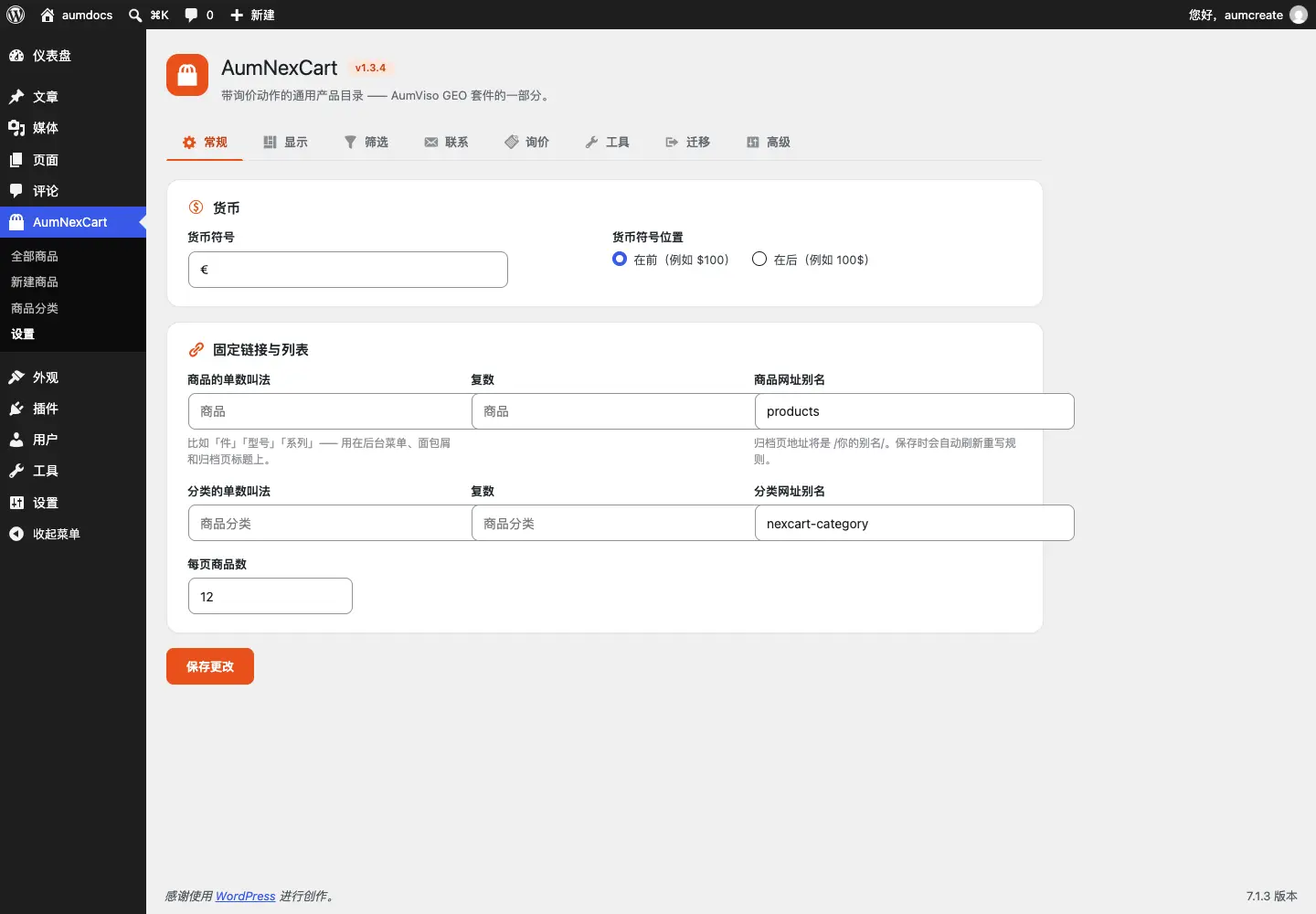The width and height of the screenshot is (1316, 914).
Task: Open the 联系 tab
Action: click(446, 143)
